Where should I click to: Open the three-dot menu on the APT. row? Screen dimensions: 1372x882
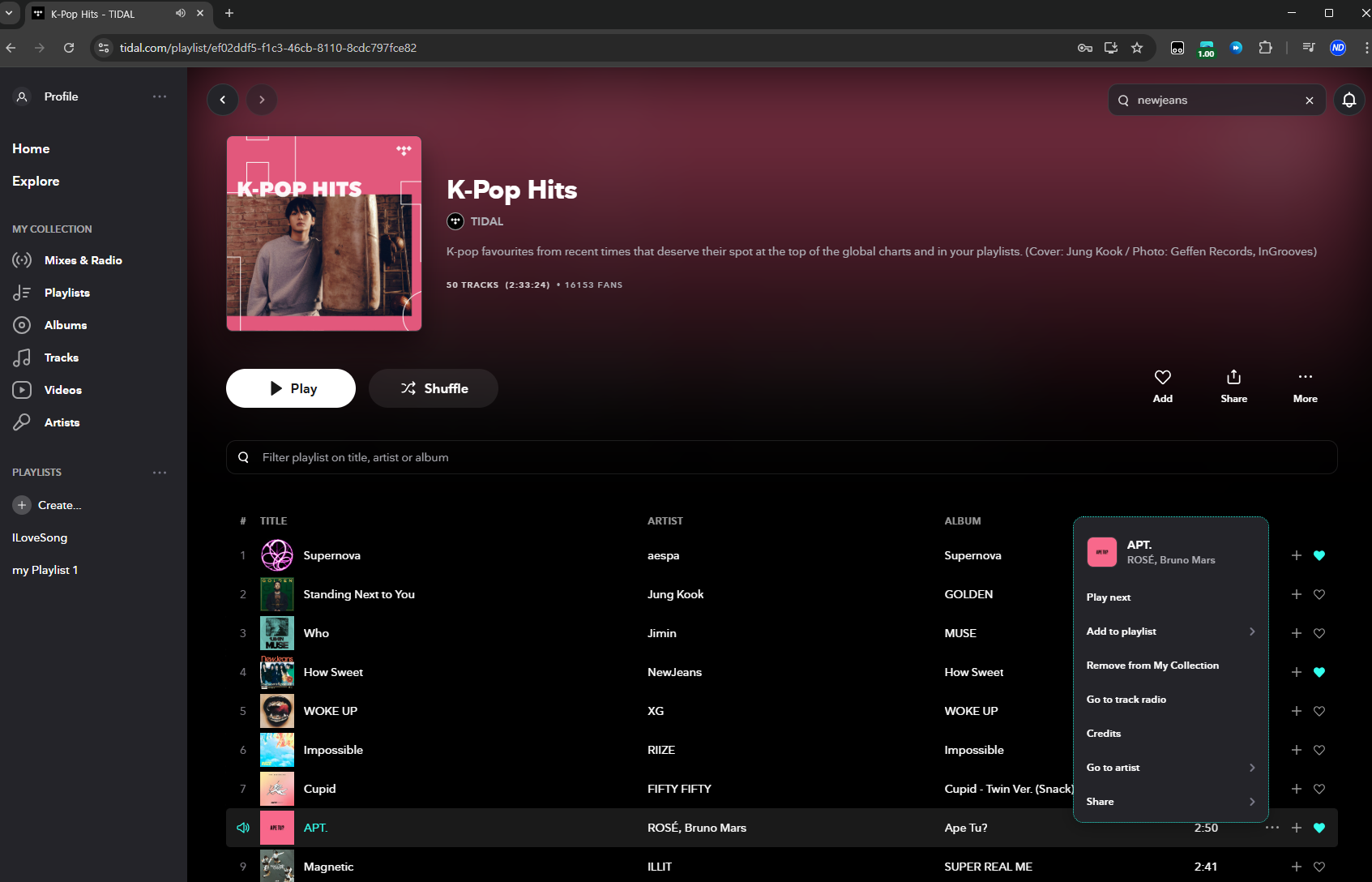[1272, 828]
